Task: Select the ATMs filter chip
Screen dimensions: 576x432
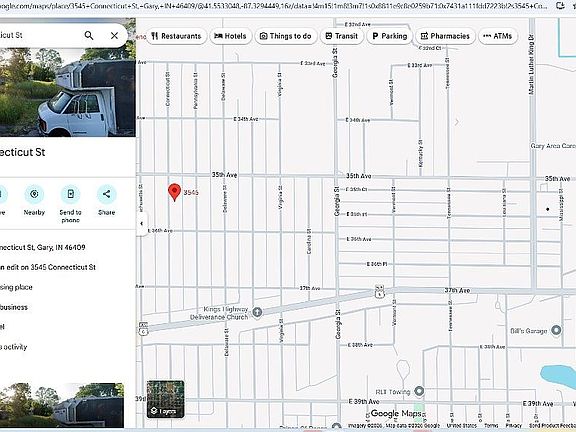Action: 498,36
